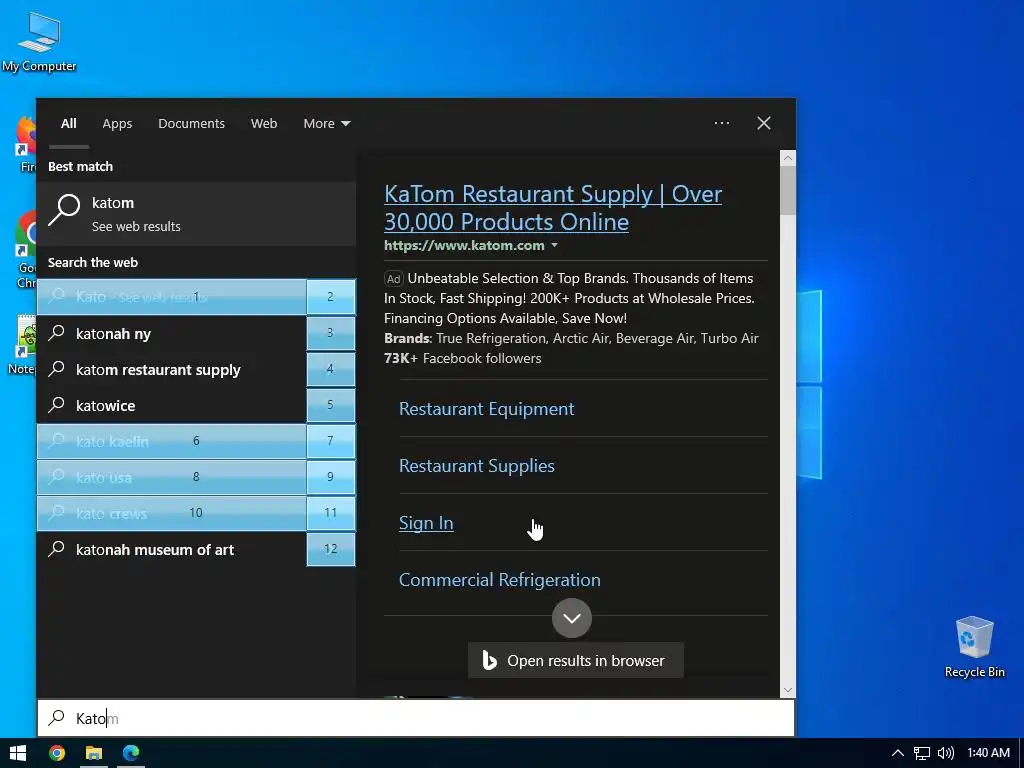The height and width of the screenshot is (768, 1024).
Task: Focus the Kato search input field
Action: tap(416, 718)
